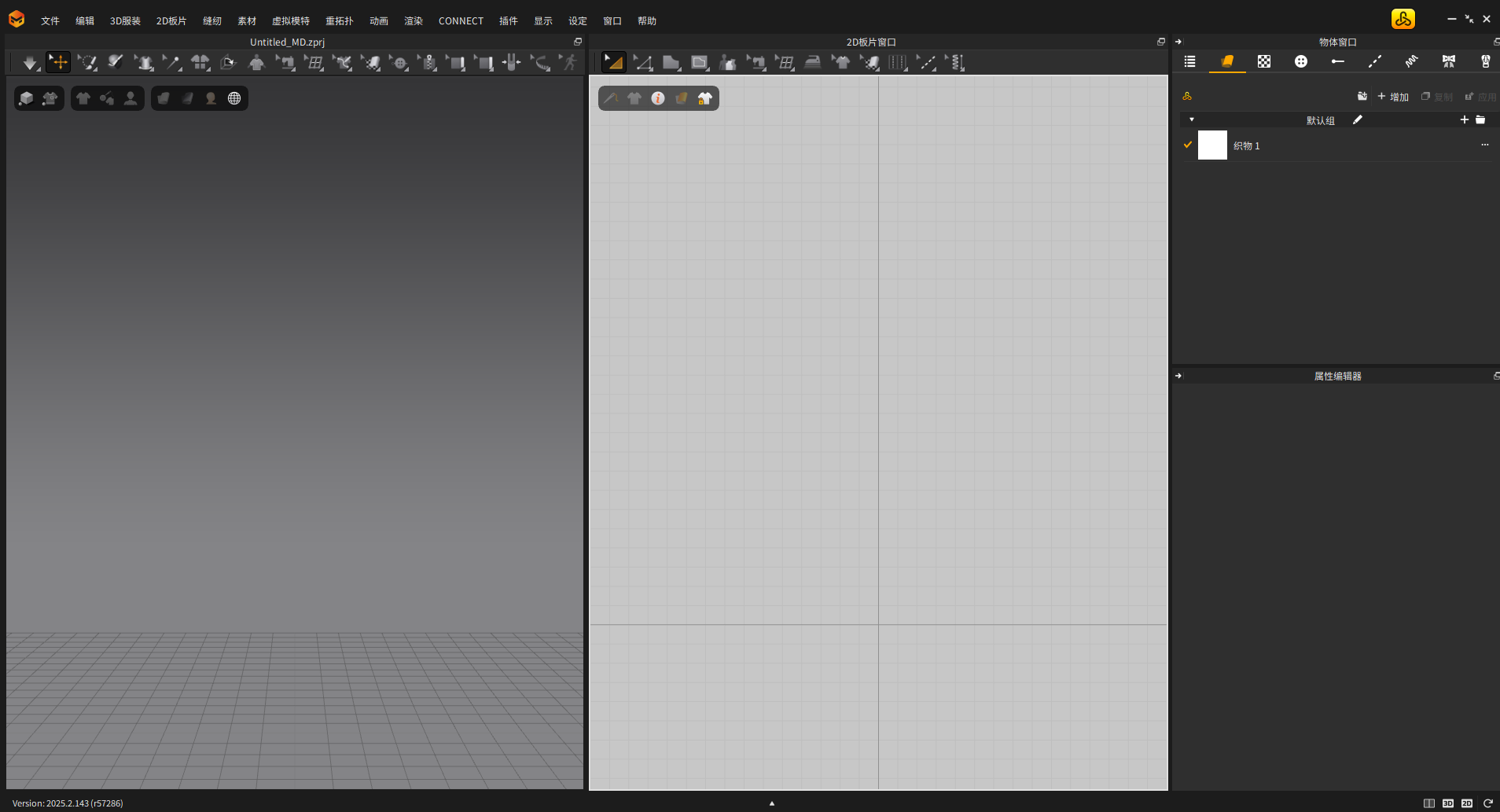Open the Button tab in the 物体窗口 panel
The height and width of the screenshot is (812, 1500).
1301,61
